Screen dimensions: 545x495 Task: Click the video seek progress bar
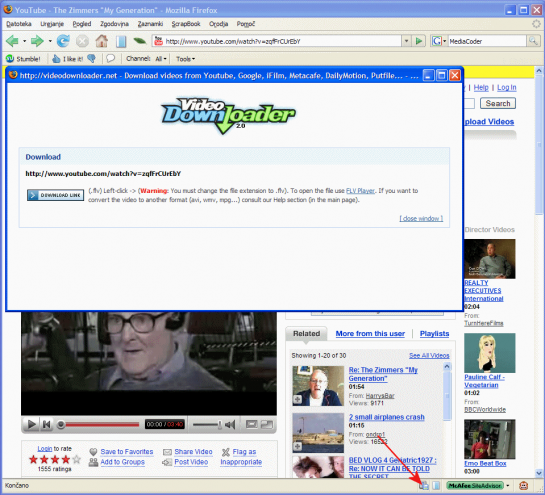(x=102, y=424)
